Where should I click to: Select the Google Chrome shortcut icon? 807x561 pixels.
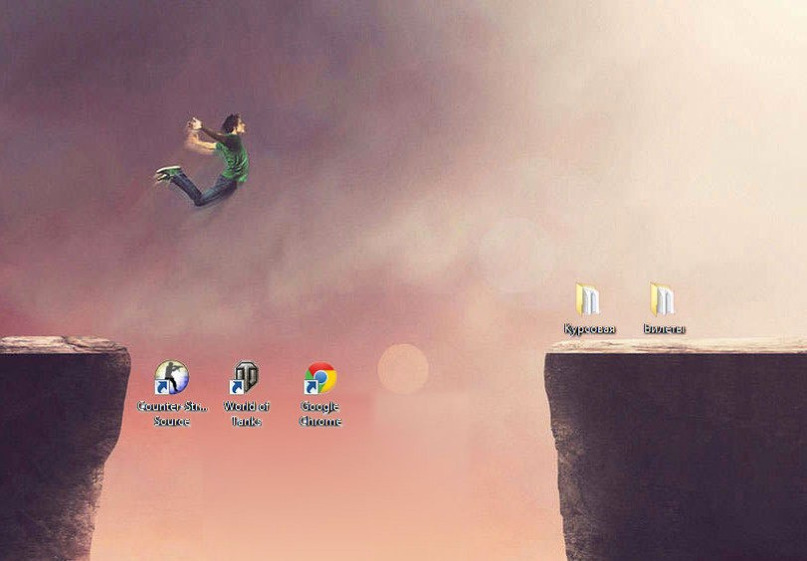coord(320,378)
